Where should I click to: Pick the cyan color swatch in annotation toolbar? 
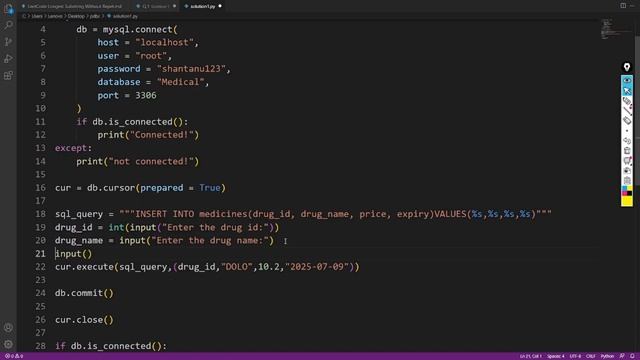[x=624, y=189]
